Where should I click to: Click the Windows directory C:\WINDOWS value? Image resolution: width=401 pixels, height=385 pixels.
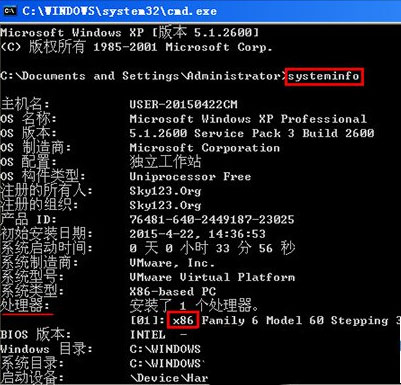[165, 349]
